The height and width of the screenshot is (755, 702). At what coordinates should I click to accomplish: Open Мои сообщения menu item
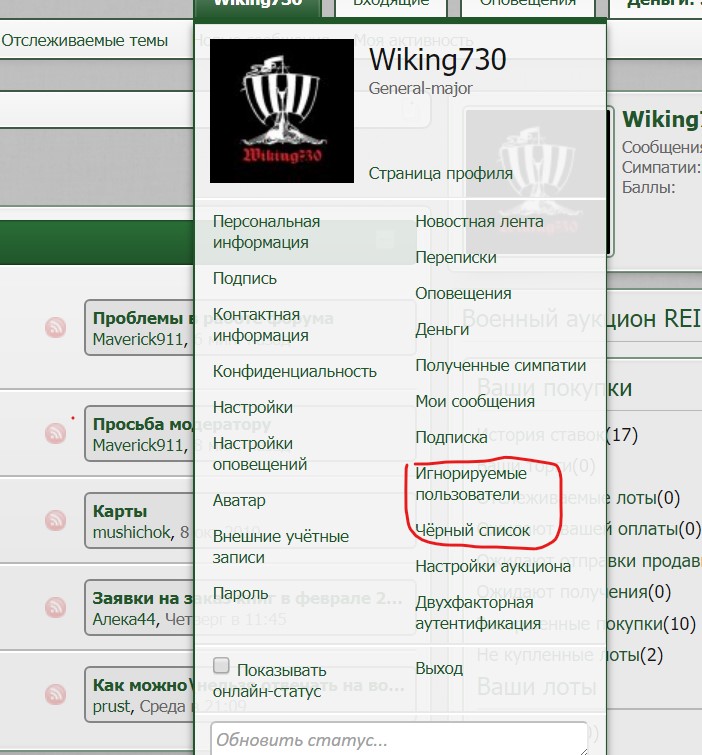pyautogui.click(x=475, y=401)
